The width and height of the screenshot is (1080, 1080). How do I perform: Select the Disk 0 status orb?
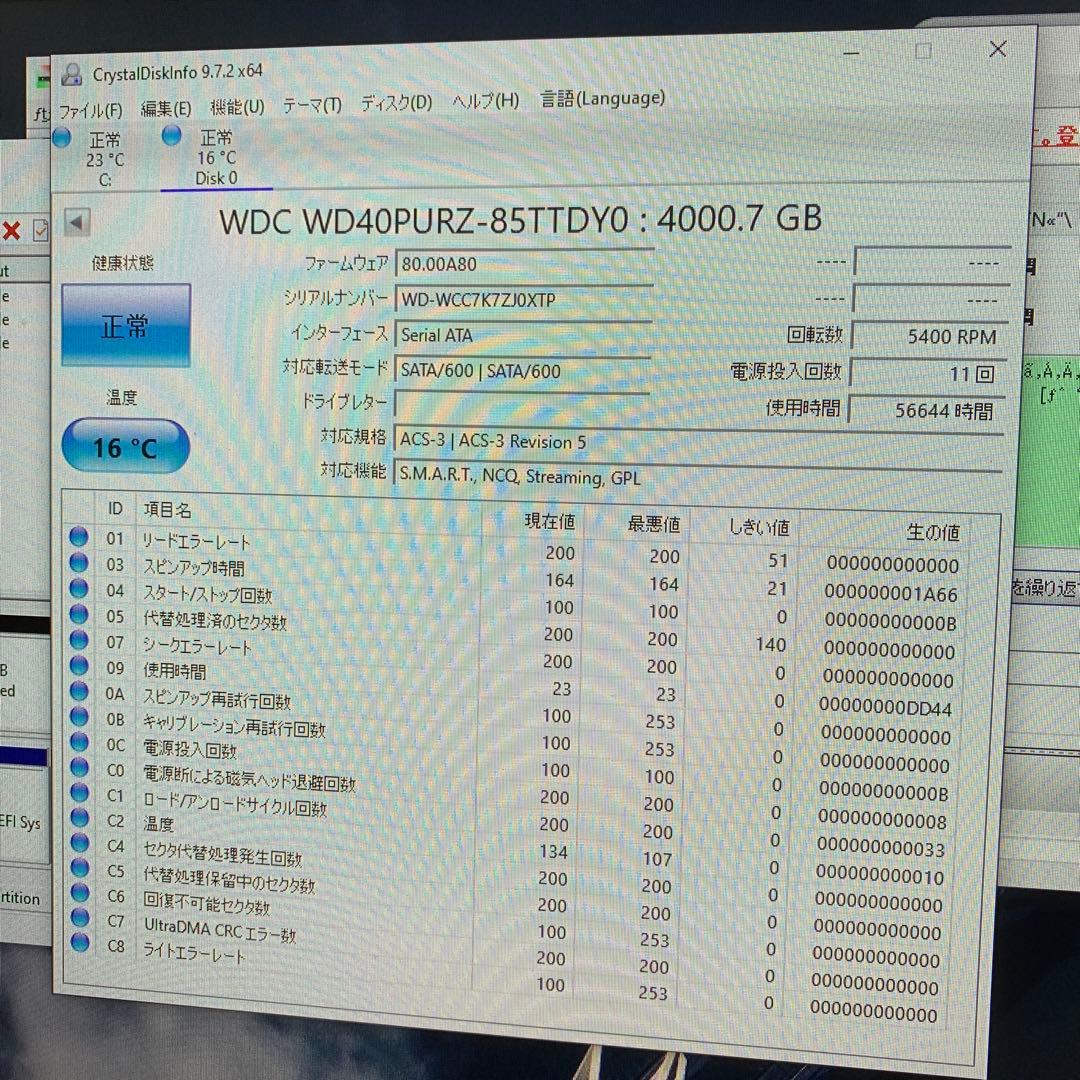[x=172, y=135]
